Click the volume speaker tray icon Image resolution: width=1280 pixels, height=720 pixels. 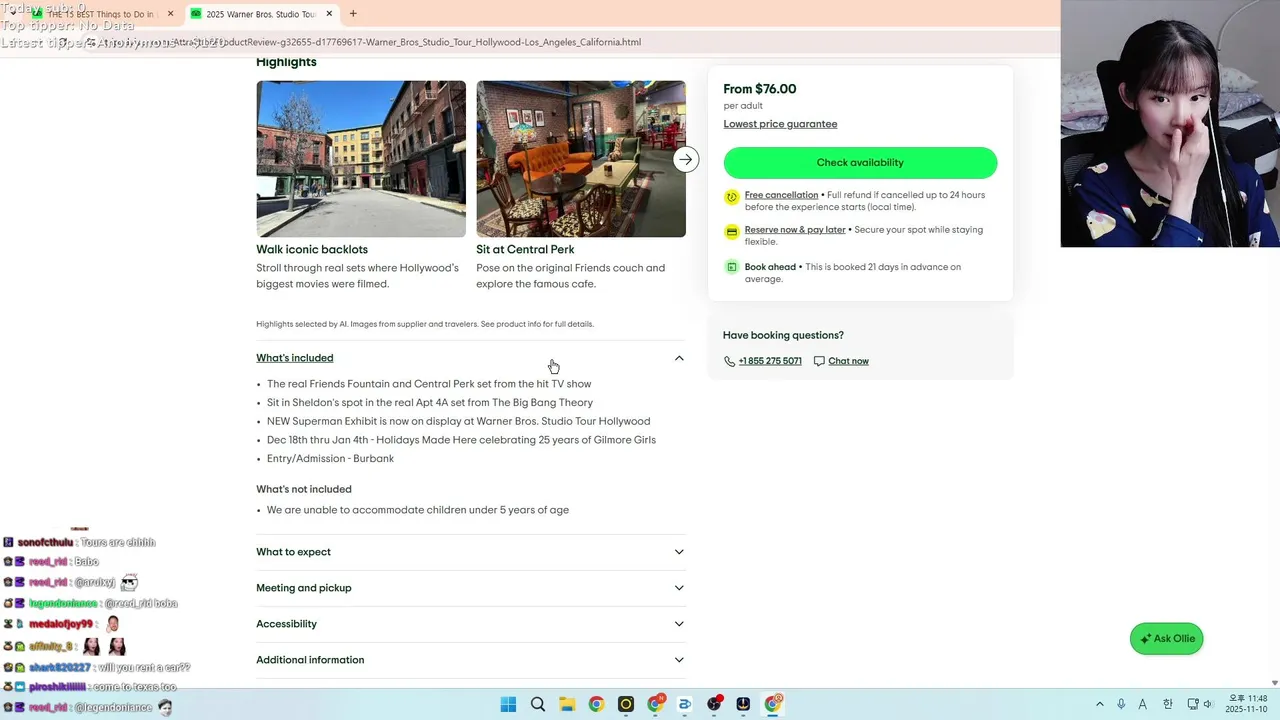(1208, 704)
